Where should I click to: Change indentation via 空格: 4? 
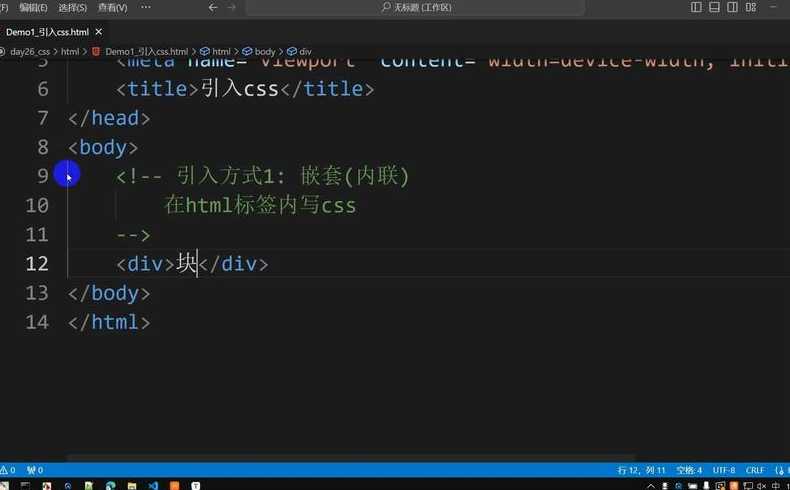(x=689, y=470)
